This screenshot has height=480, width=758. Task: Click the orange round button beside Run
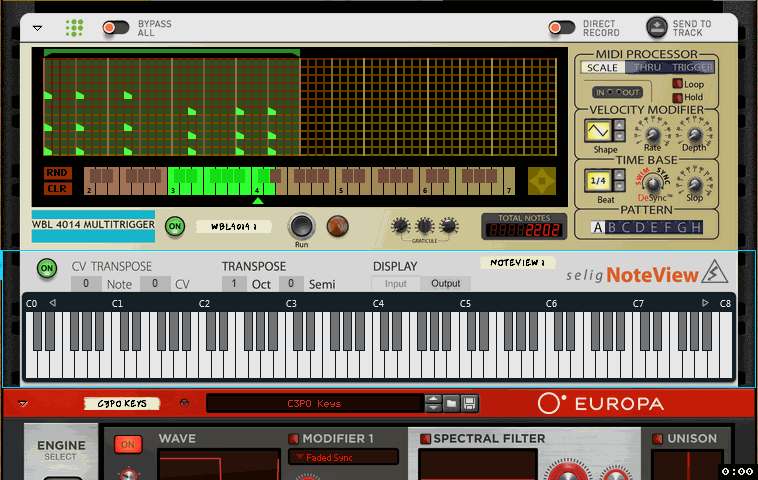pos(337,226)
